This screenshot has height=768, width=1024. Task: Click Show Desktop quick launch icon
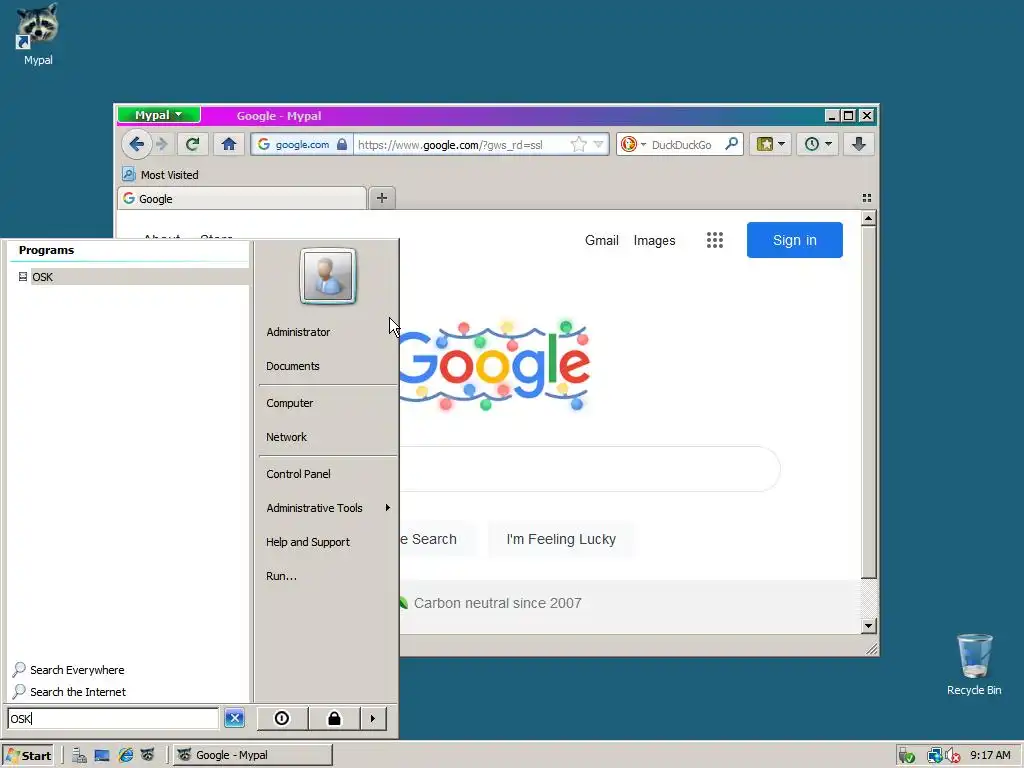coord(102,755)
